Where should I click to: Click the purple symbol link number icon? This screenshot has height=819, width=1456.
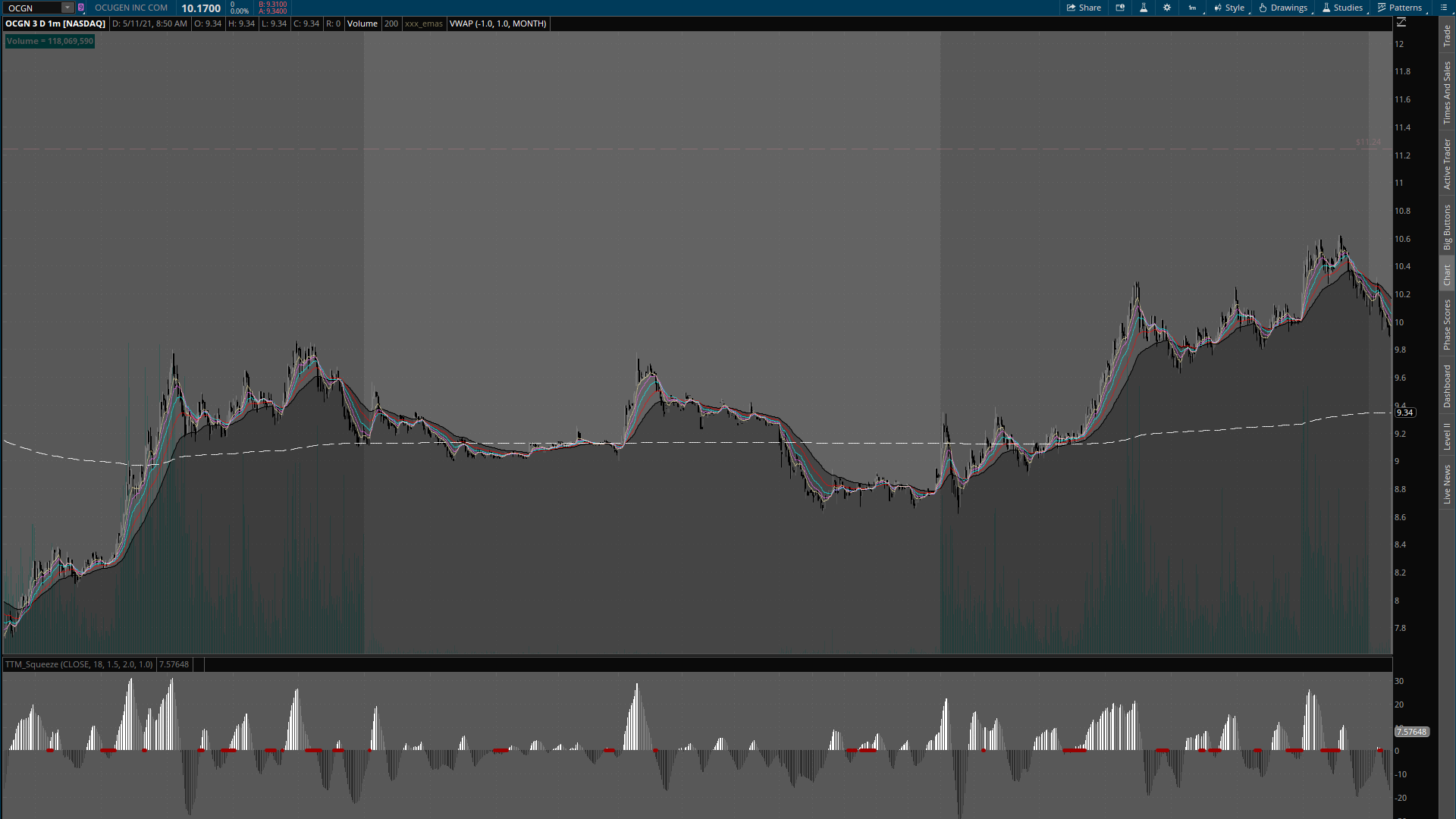pyautogui.click(x=81, y=8)
